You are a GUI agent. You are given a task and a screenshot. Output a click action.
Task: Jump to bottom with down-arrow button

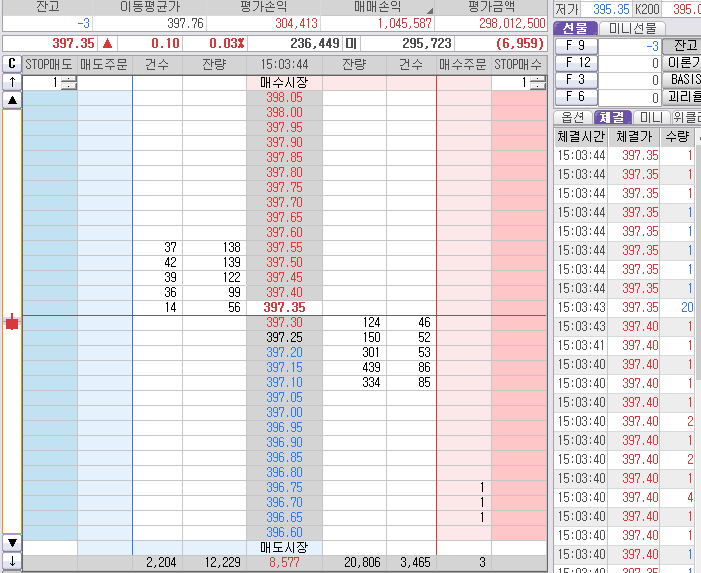(12, 560)
